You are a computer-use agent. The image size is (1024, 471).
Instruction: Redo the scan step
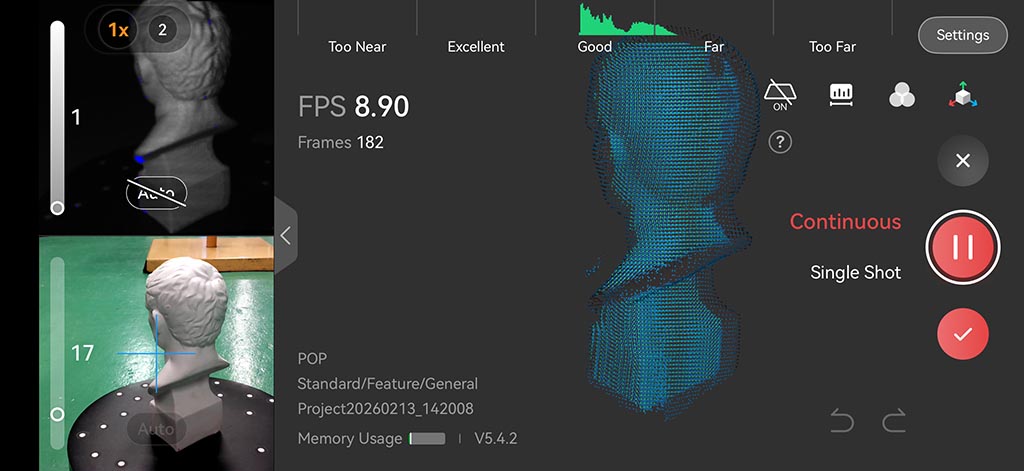point(893,421)
